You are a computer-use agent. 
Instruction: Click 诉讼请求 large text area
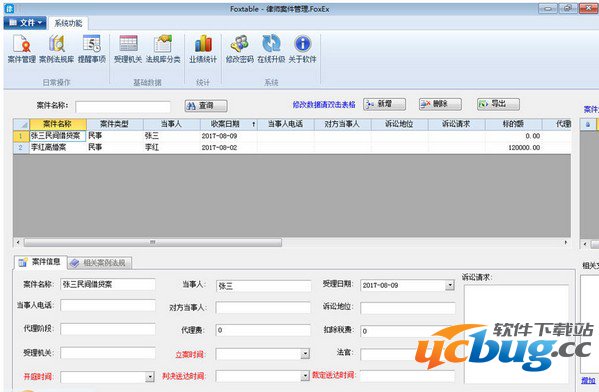pos(516,334)
